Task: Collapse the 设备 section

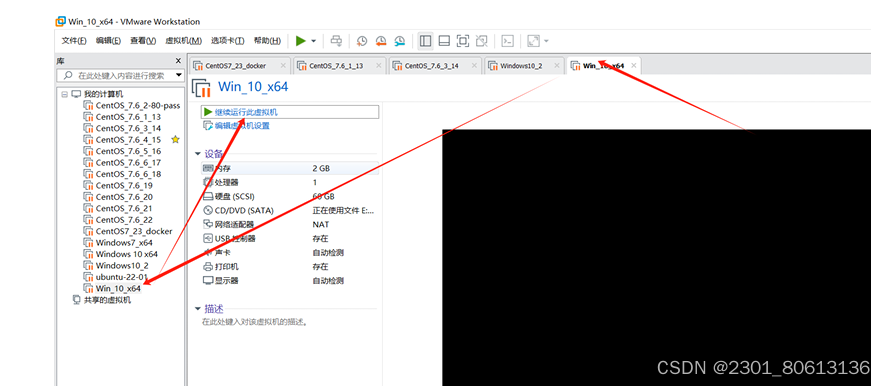Action: 197,154
